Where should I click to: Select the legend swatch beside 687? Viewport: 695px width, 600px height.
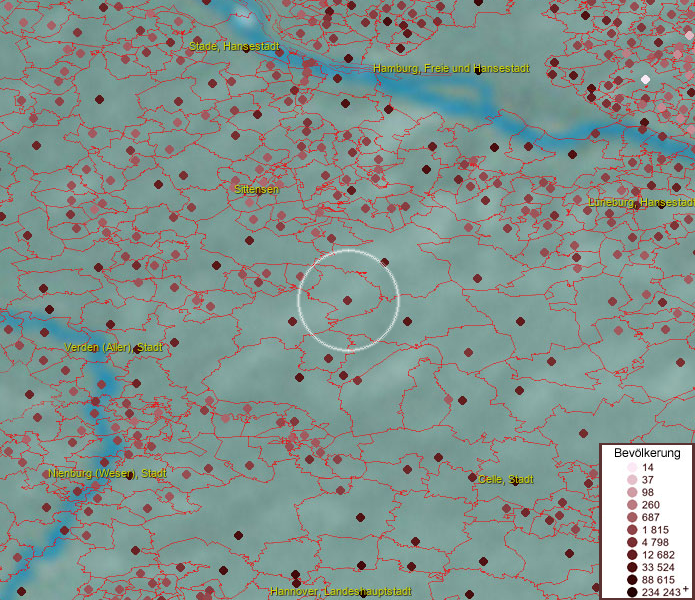pos(632,517)
